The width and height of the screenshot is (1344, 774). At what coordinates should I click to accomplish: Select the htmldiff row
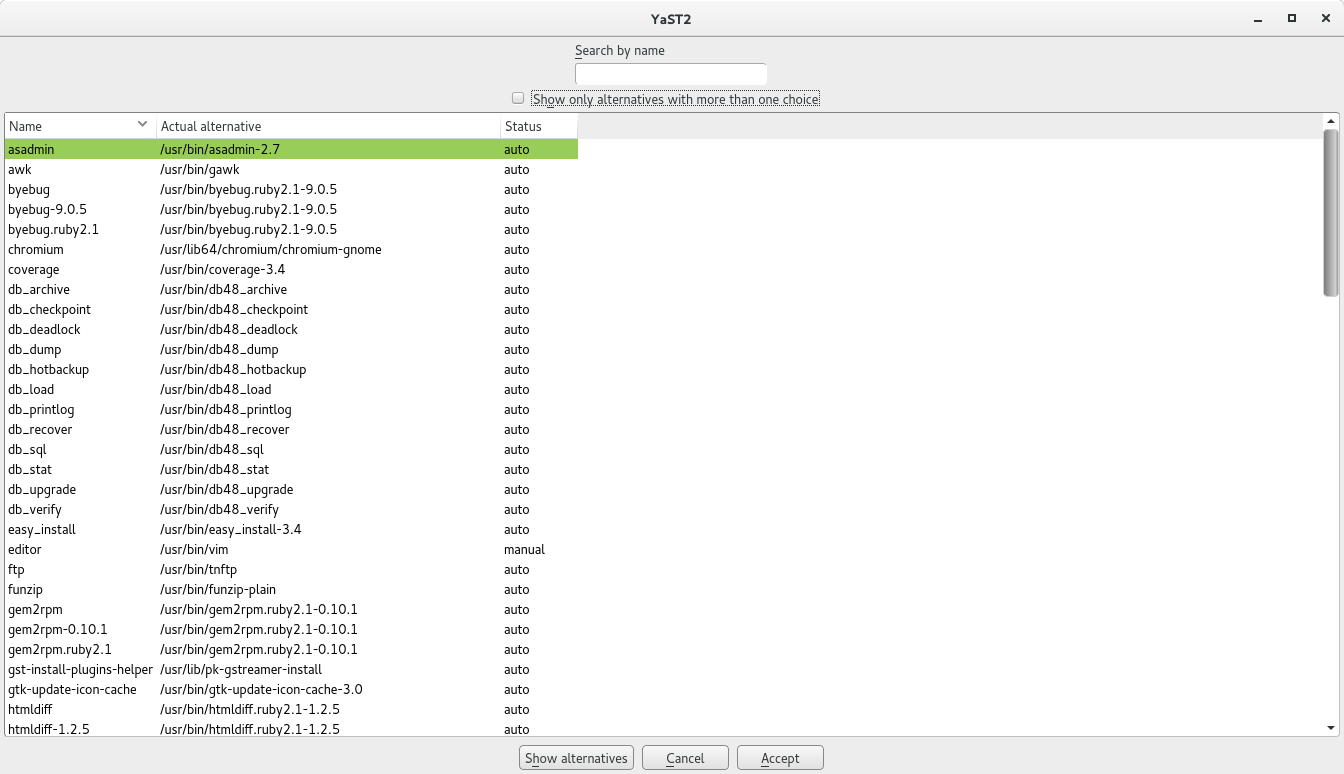click(x=291, y=709)
